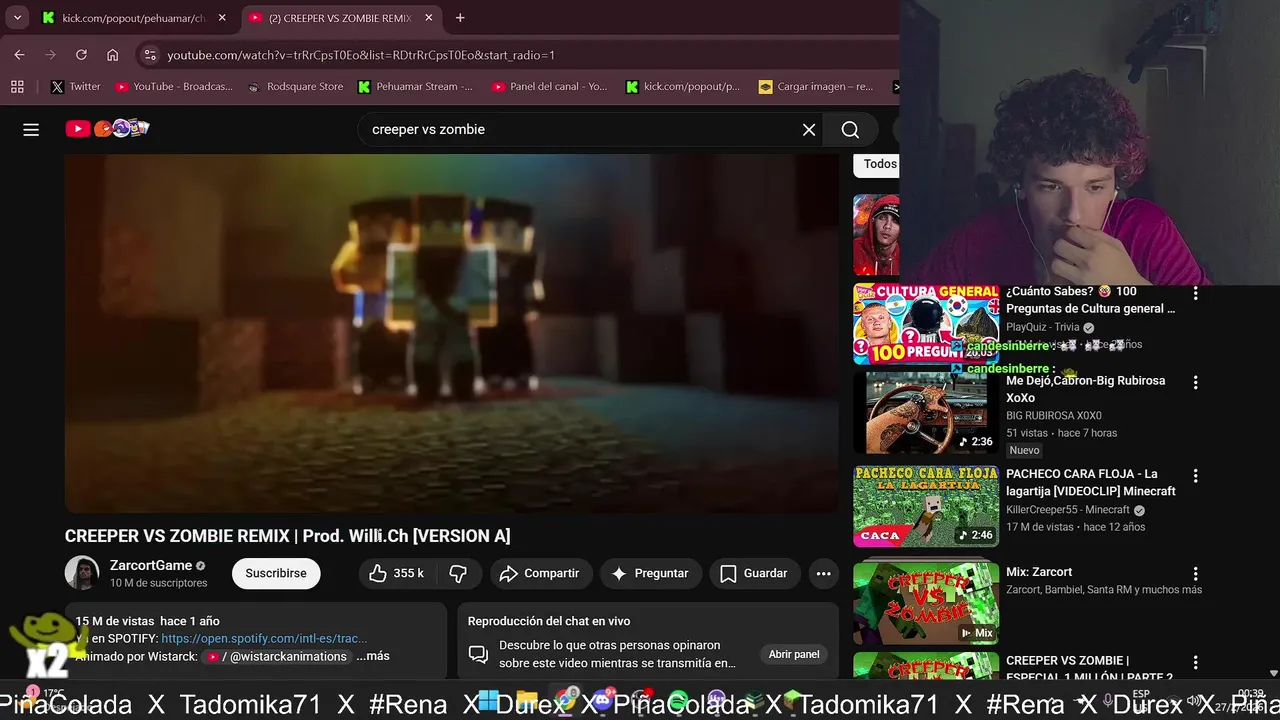Open the Me Dejó,Cabron thumbnail
This screenshot has width=1280, height=720.
tap(926, 413)
